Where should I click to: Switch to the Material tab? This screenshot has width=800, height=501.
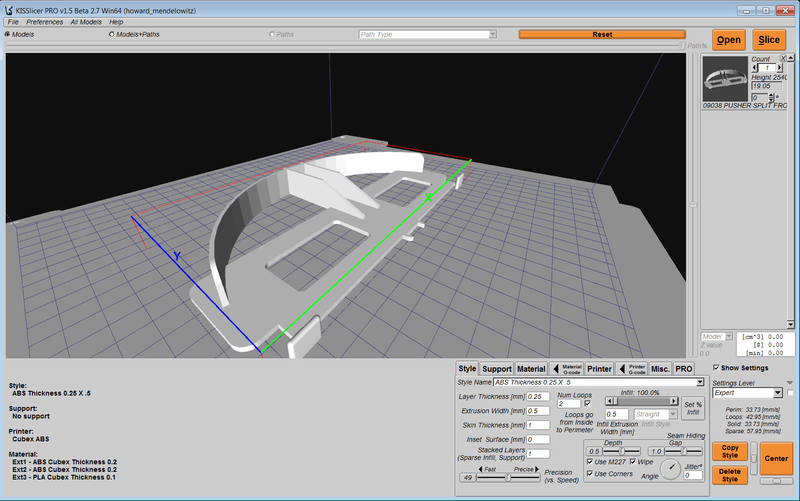tap(531, 369)
